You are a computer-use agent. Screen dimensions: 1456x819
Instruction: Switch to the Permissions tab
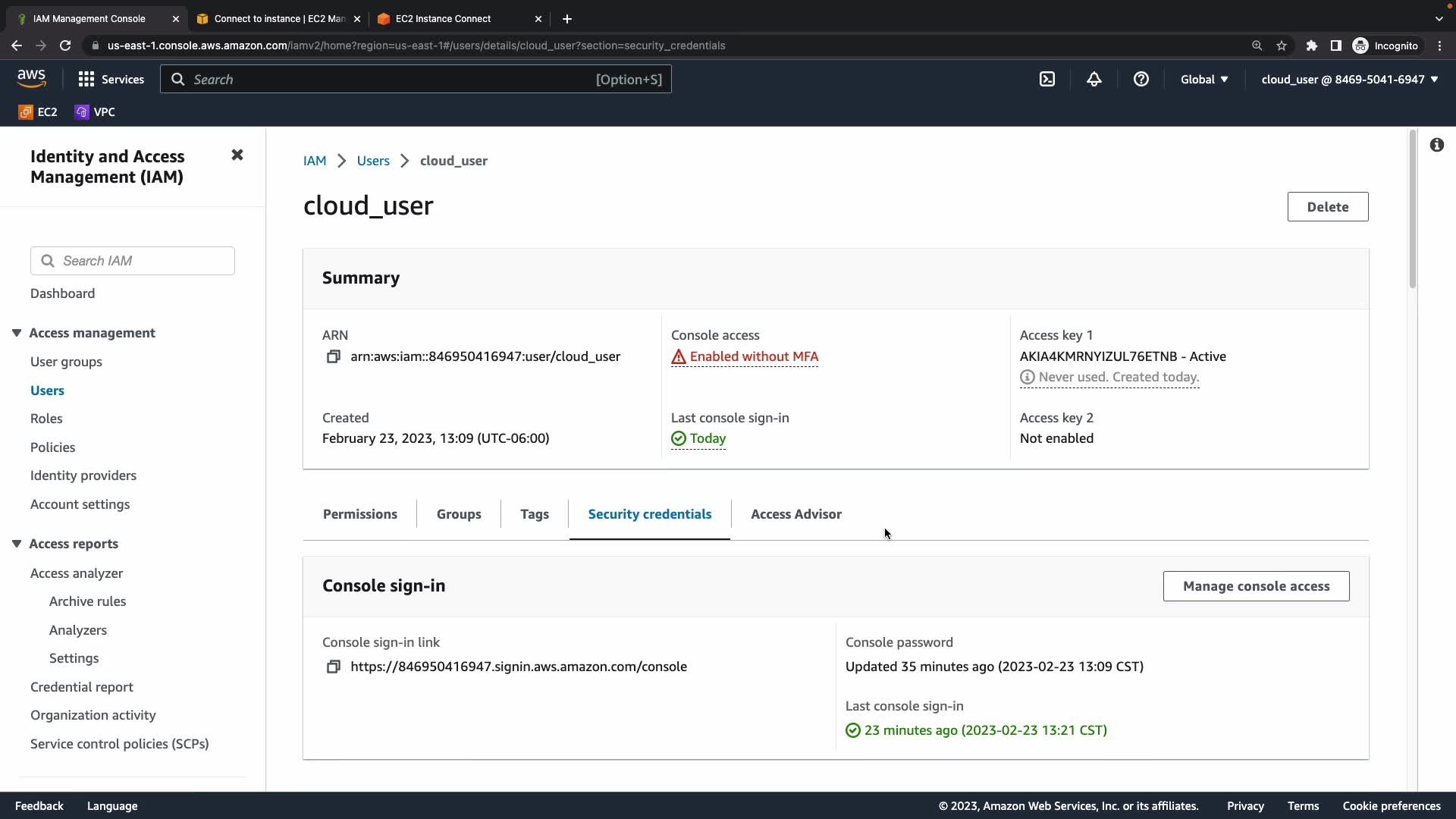click(359, 514)
